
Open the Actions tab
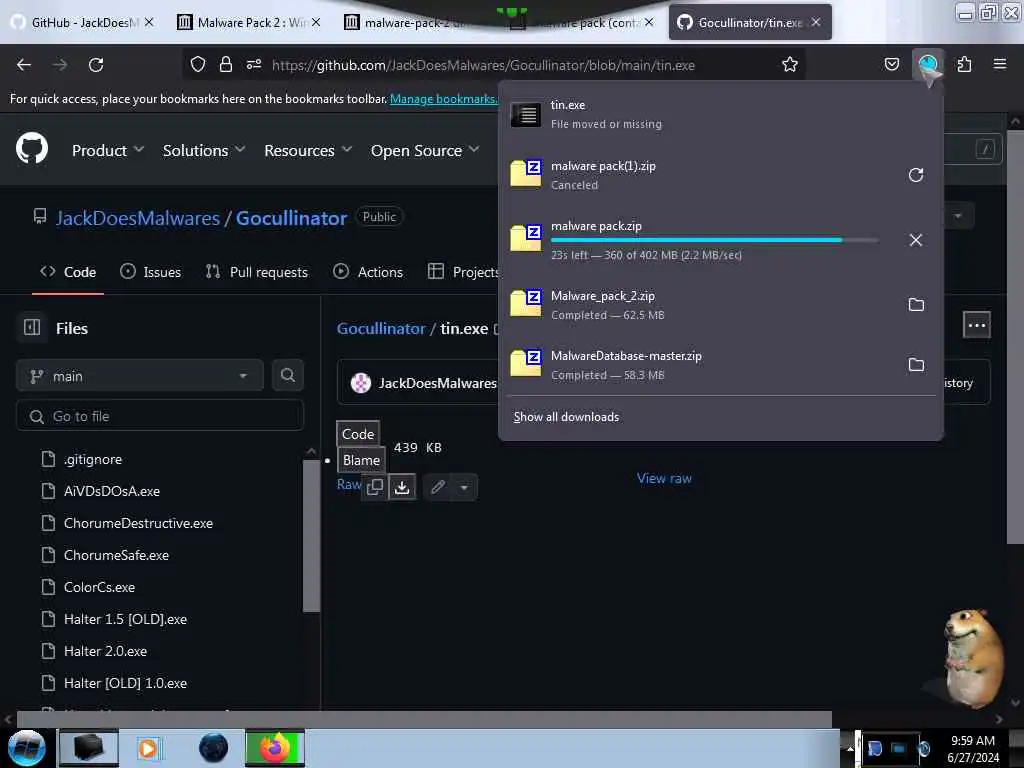(x=368, y=272)
